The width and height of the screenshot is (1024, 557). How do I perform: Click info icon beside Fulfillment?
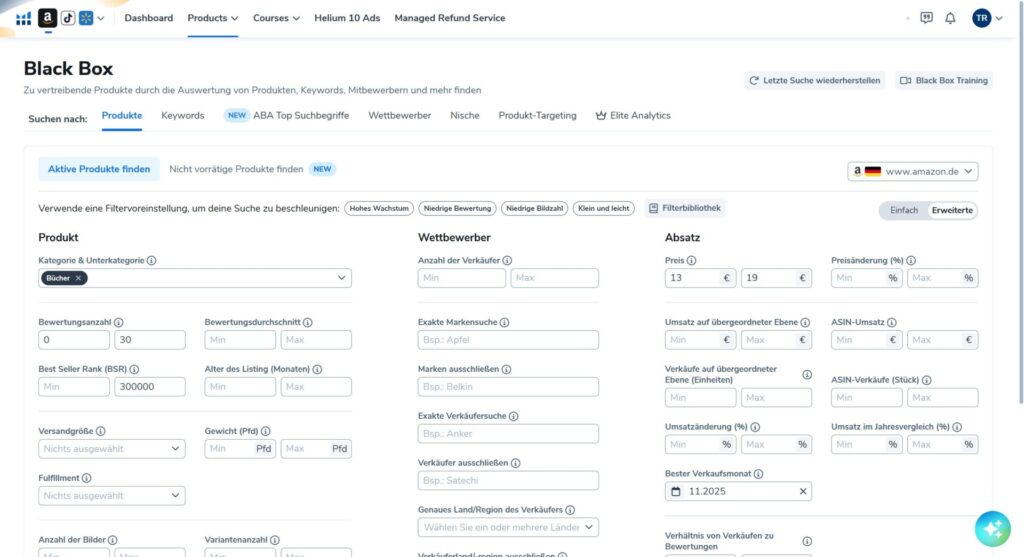pyautogui.click(x=86, y=479)
